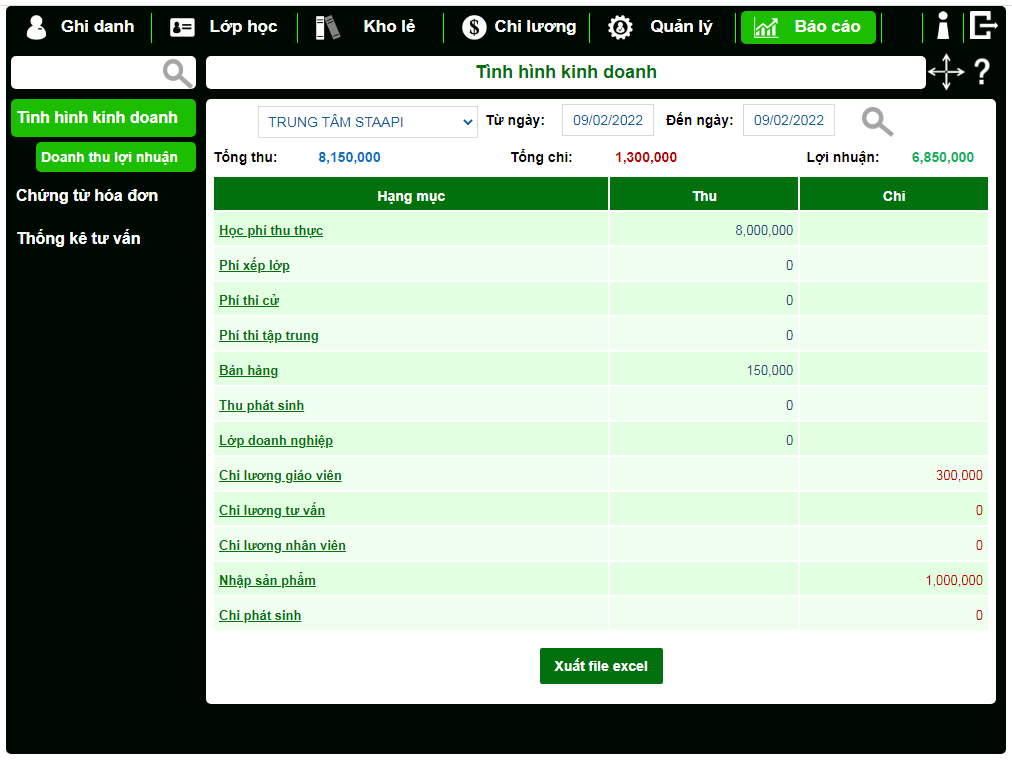Open the Lớp học menu
The width and height of the screenshot is (1012, 760).
pyautogui.click(x=224, y=27)
